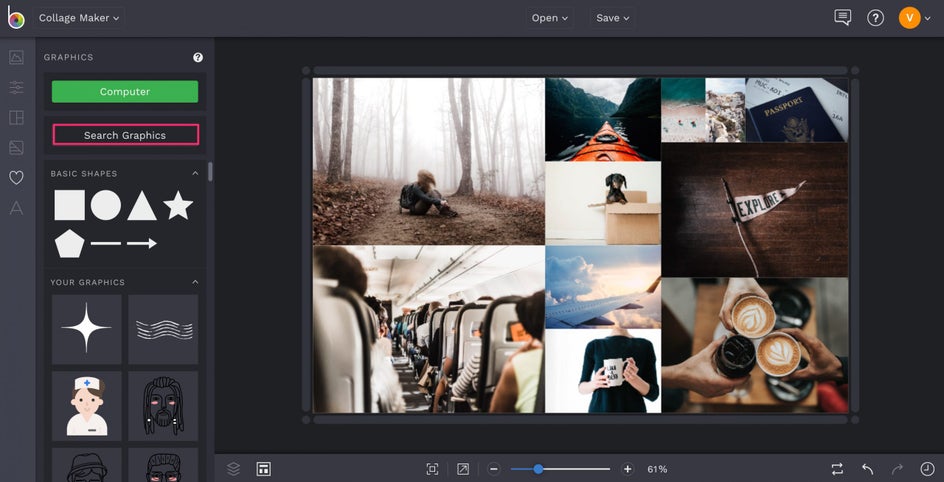
Task: Click the 61% zoom value
Action: click(x=657, y=469)
